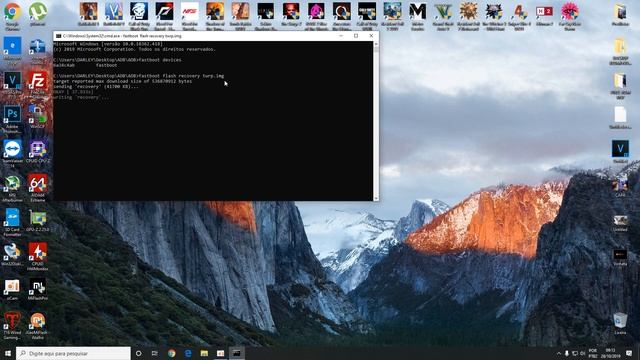Open the oCam desktop shortcut

(12, 289)
